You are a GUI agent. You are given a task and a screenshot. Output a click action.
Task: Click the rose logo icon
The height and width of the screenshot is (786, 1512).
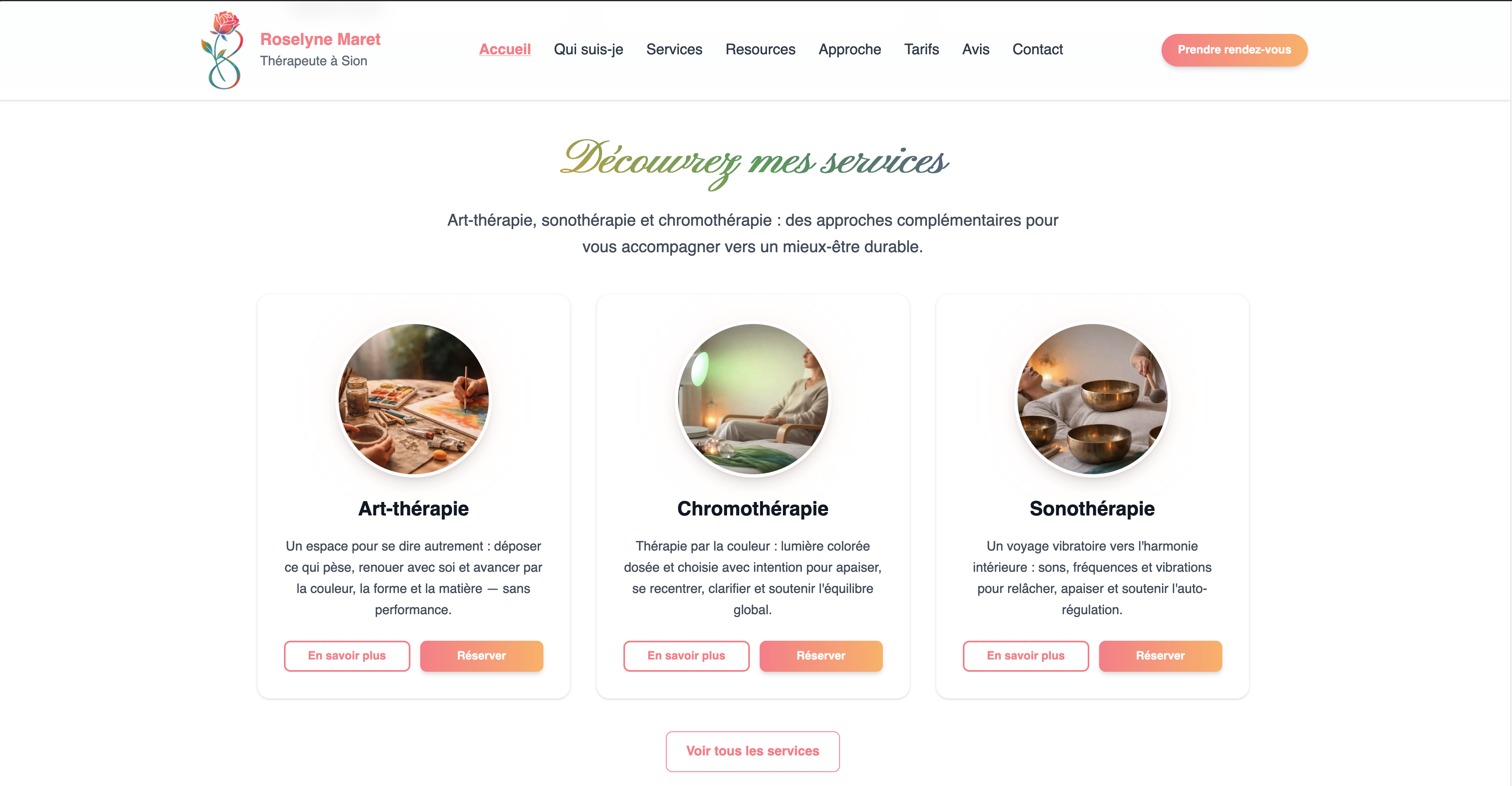222,50
